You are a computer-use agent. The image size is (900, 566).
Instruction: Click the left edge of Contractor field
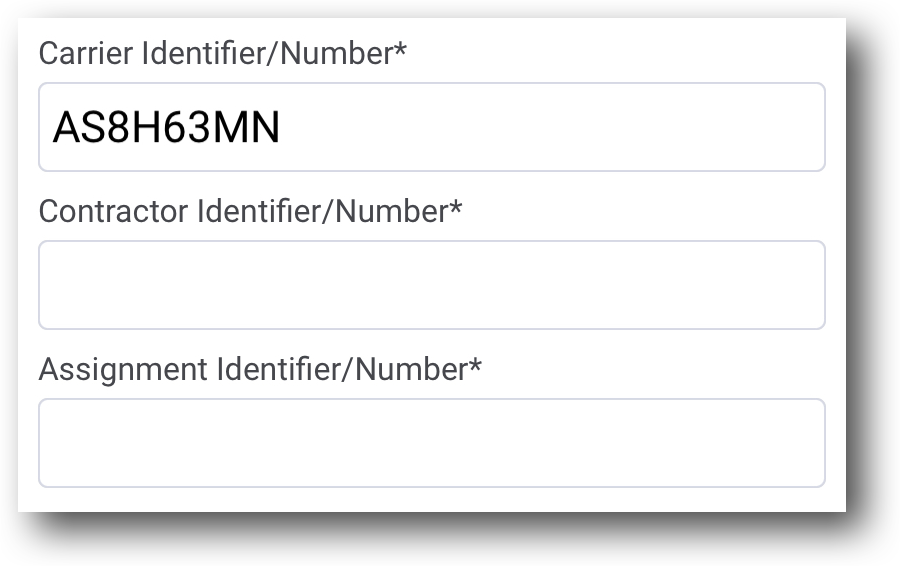click(x=52, y=285)
